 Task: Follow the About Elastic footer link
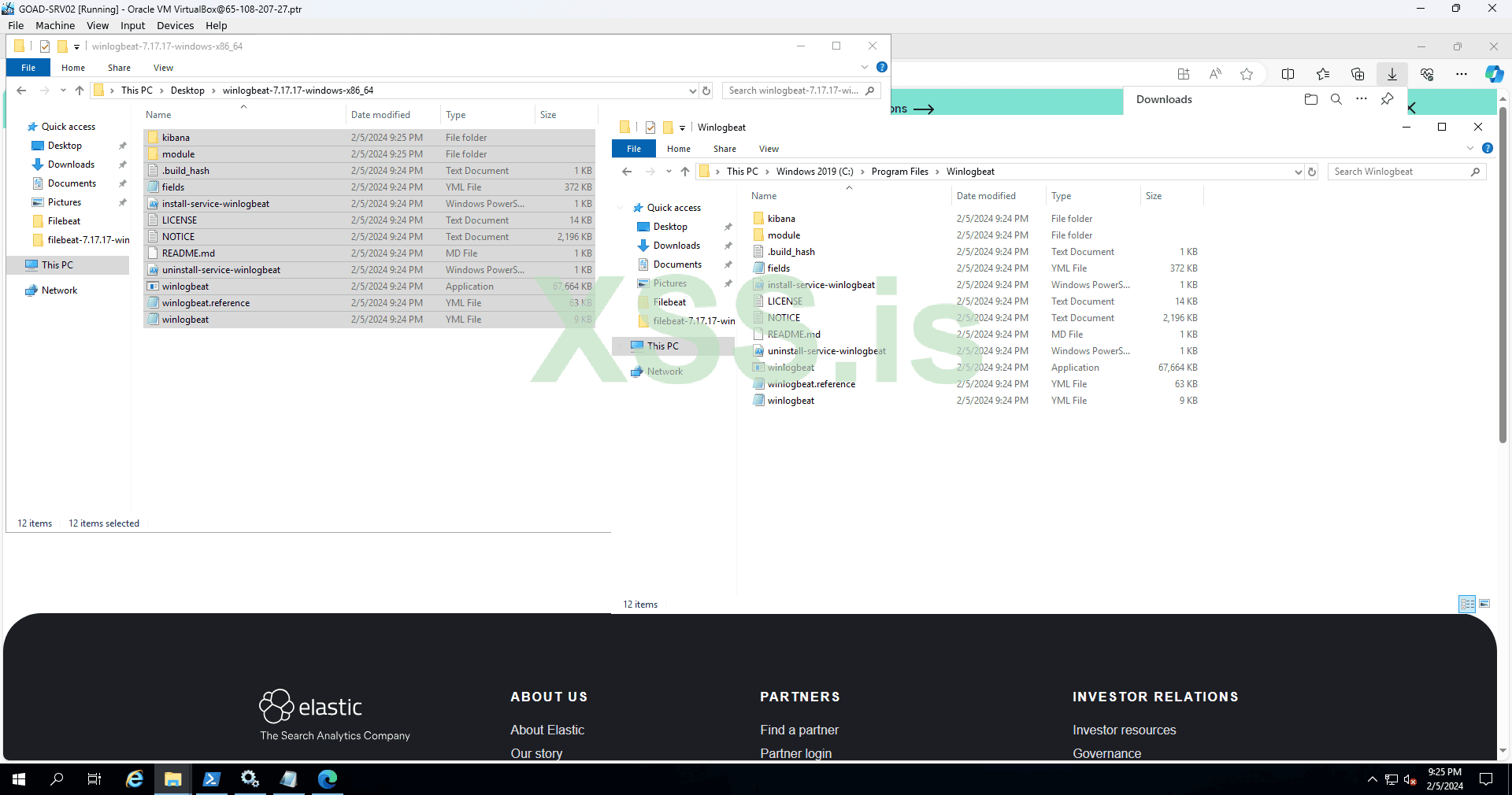547,730
